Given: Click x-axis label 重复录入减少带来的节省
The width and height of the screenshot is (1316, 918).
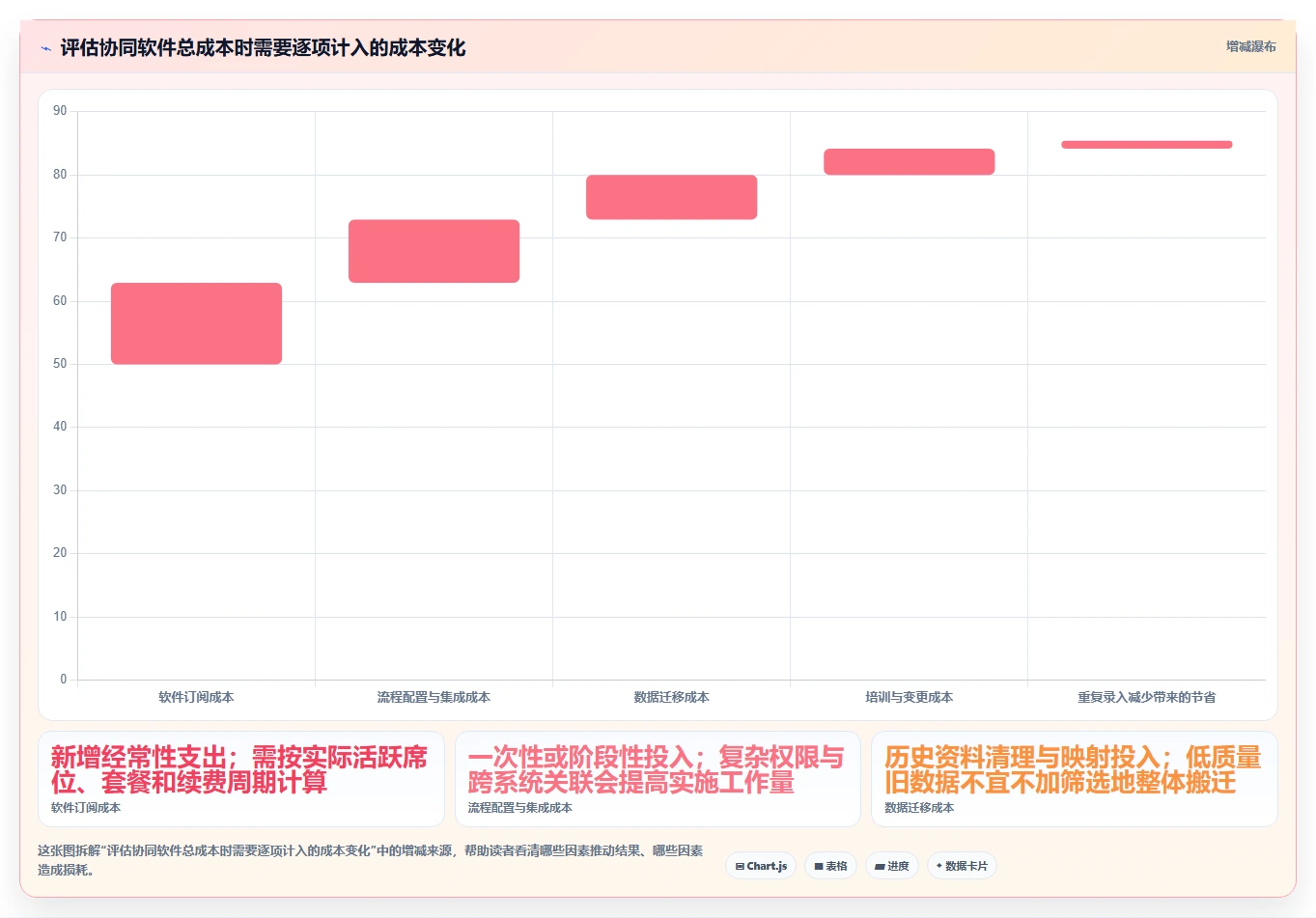Looking at the screenshot, I should pos(1146,697).
